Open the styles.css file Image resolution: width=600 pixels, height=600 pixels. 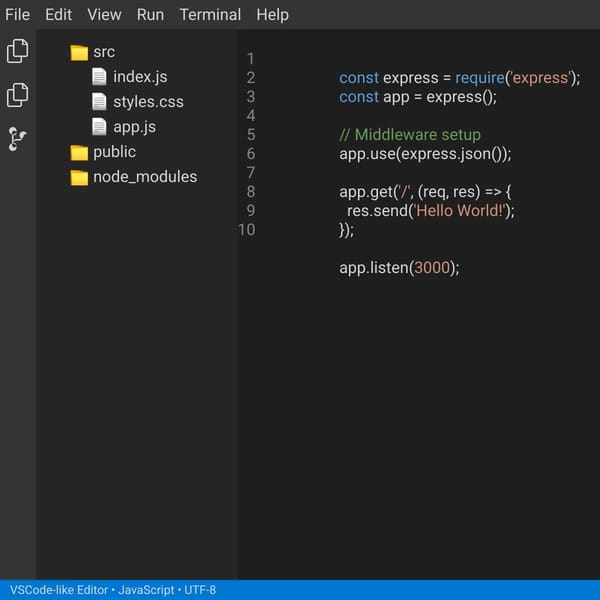[x=148, y=102]
